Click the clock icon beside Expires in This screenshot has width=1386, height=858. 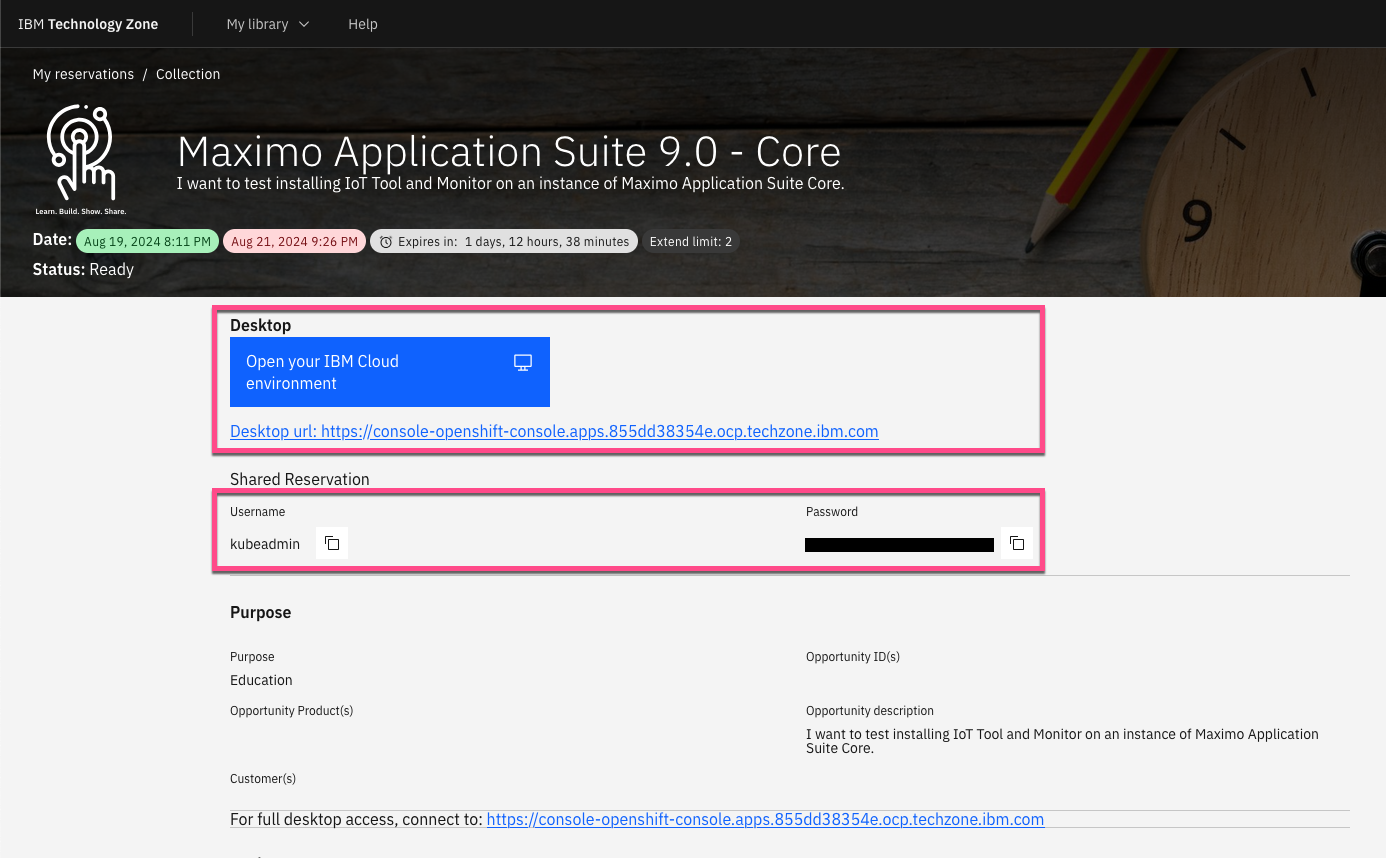[x=385, y=242]
